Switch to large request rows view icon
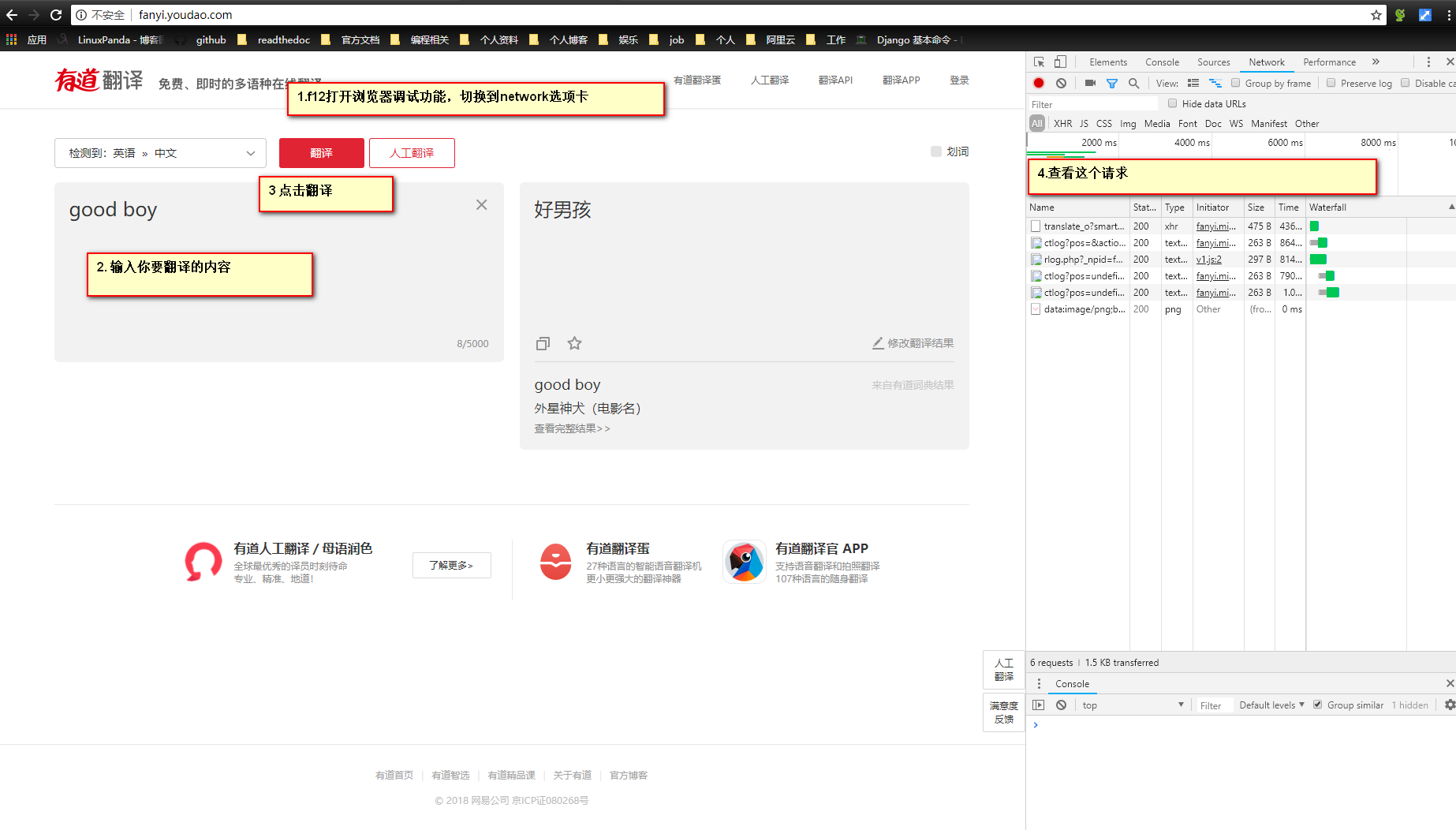1456x830 pixels. [1193, 83]
